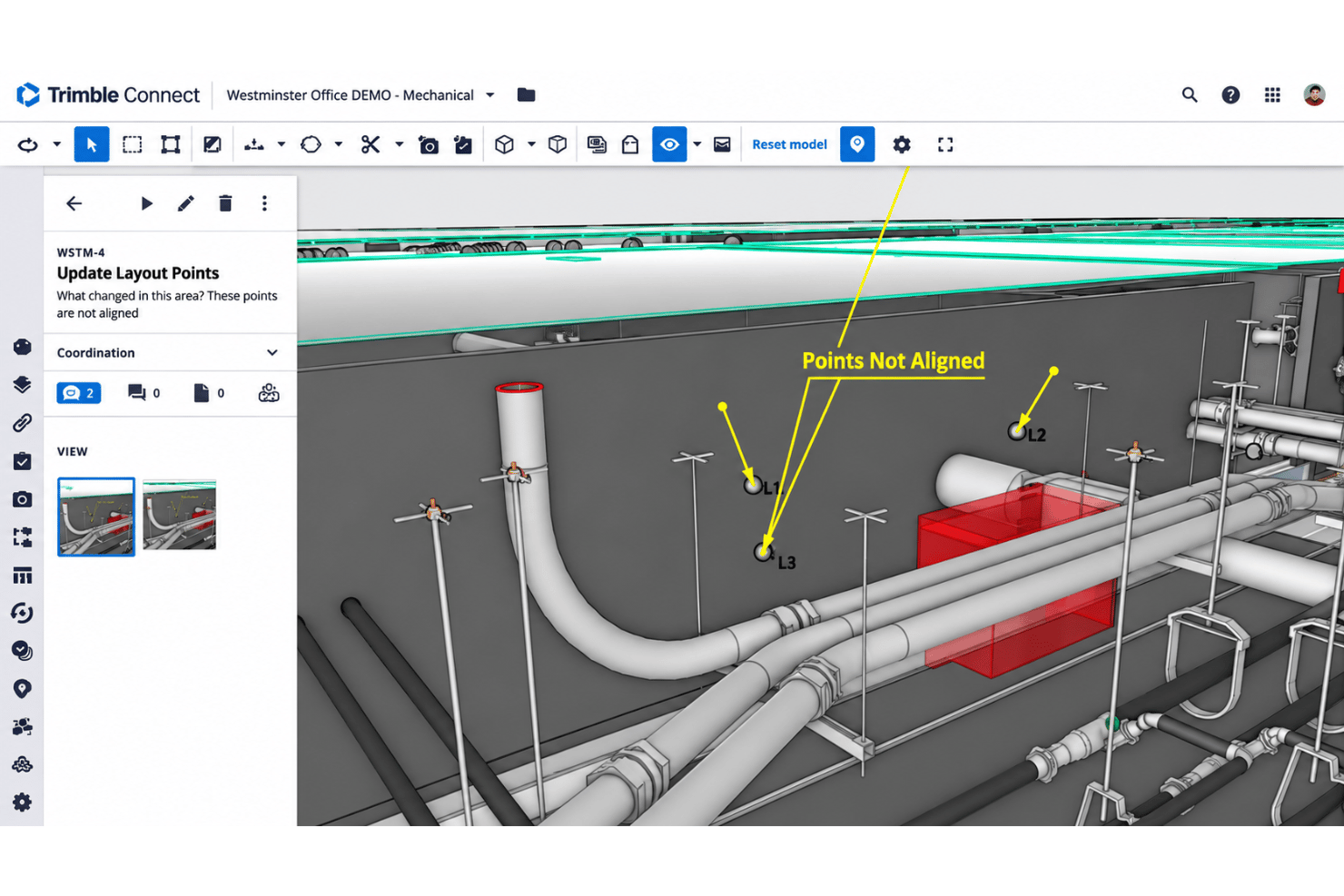Viewport: 1344px width, 896px height.
Task: Open the ToDo clipboard panel in the left sidebar
Action: [23, 461]
